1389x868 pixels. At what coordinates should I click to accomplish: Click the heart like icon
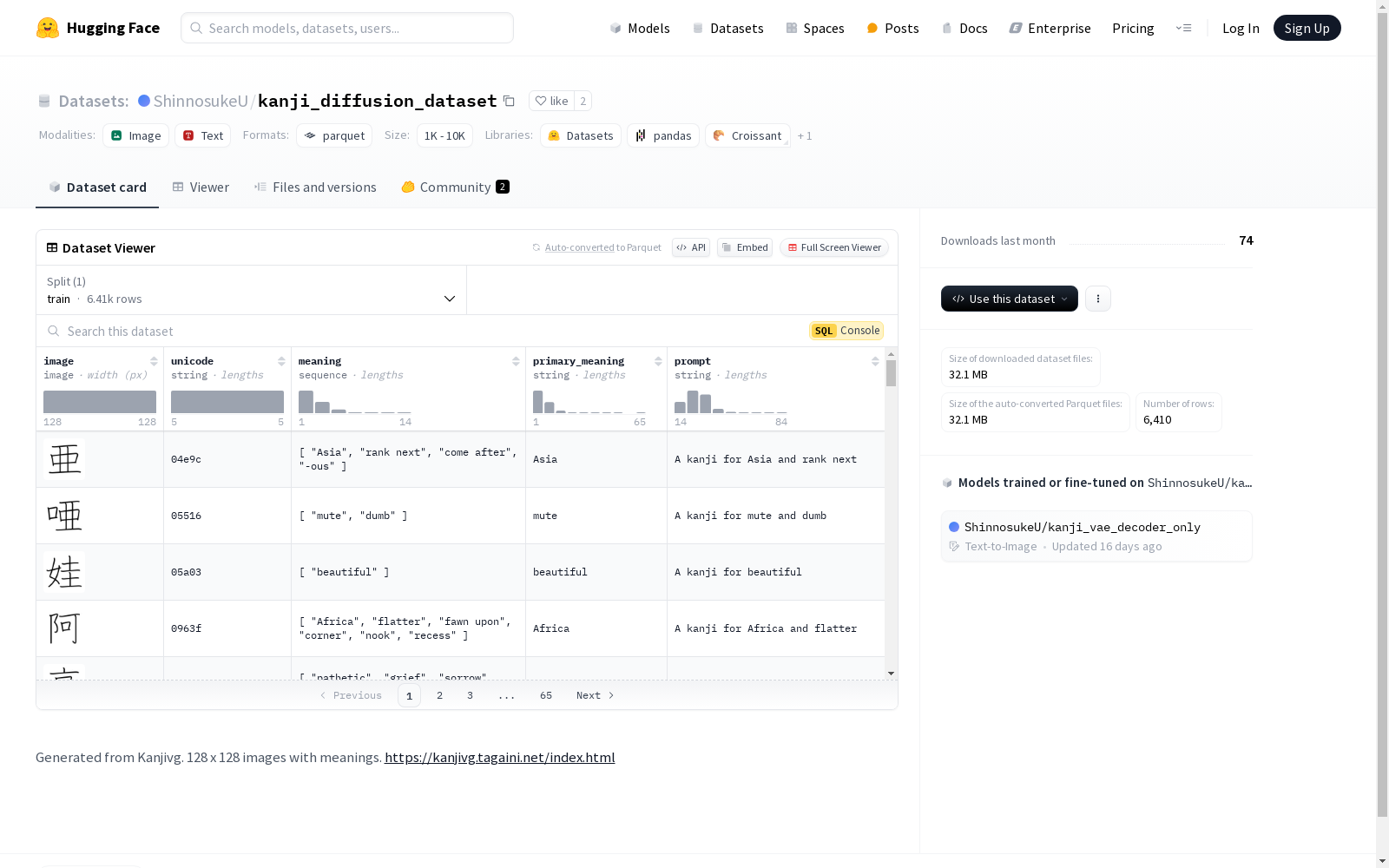[541, 101]
